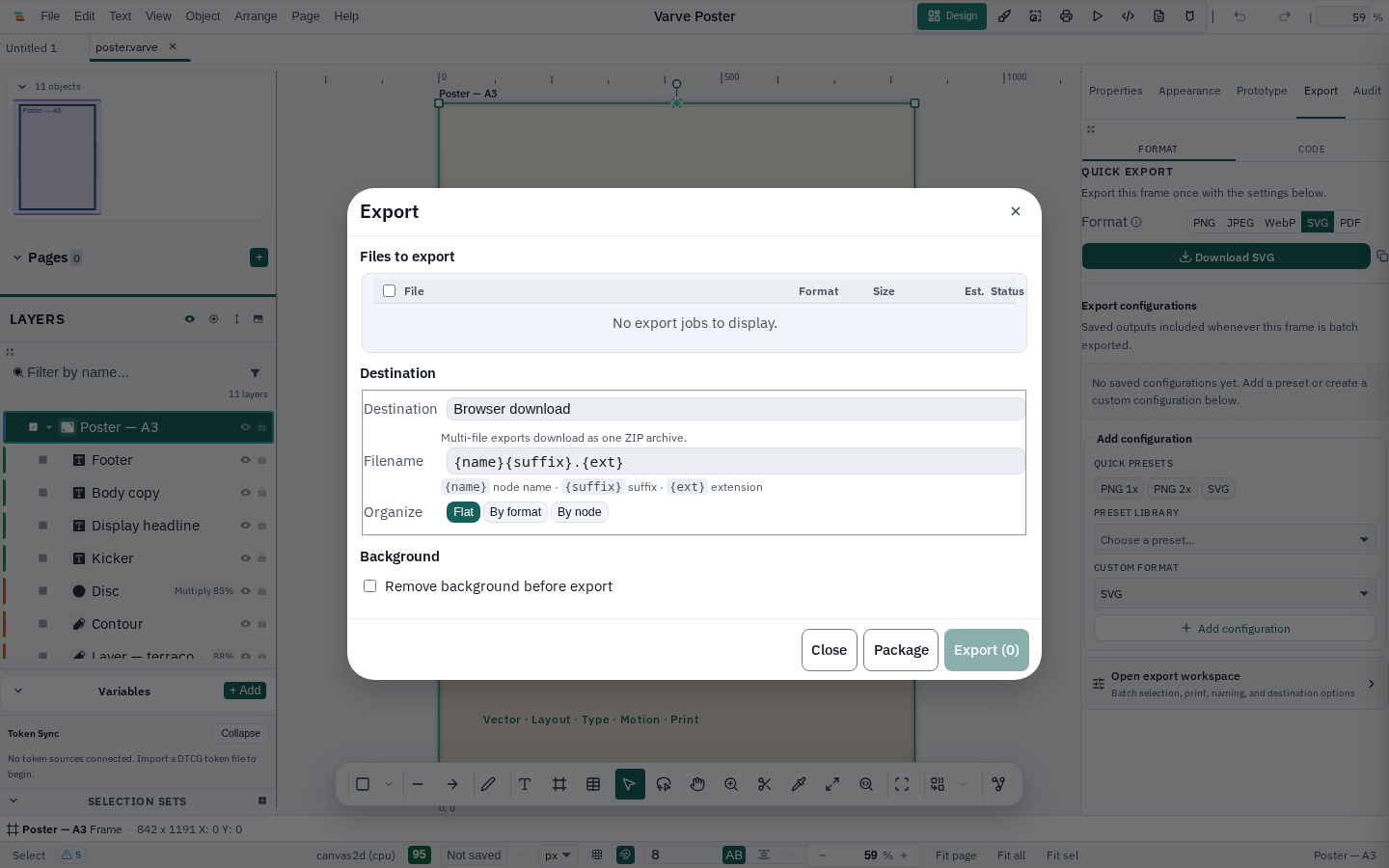1389x868 pixels.
Task: Hide the Body copy layer
Action: click(x=245, y=493)
